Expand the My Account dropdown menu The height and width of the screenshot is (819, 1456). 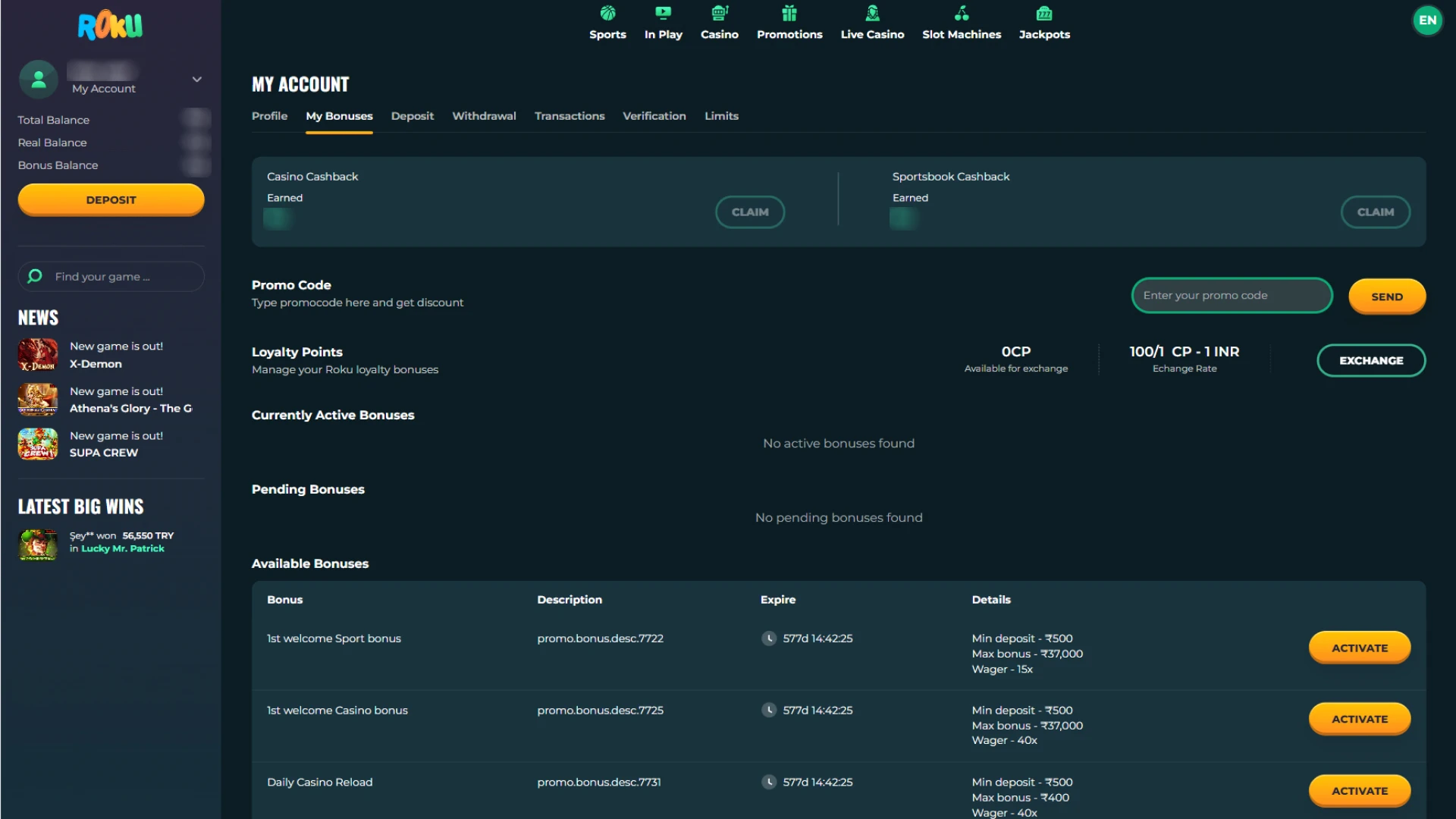click(x=197, y=79)
